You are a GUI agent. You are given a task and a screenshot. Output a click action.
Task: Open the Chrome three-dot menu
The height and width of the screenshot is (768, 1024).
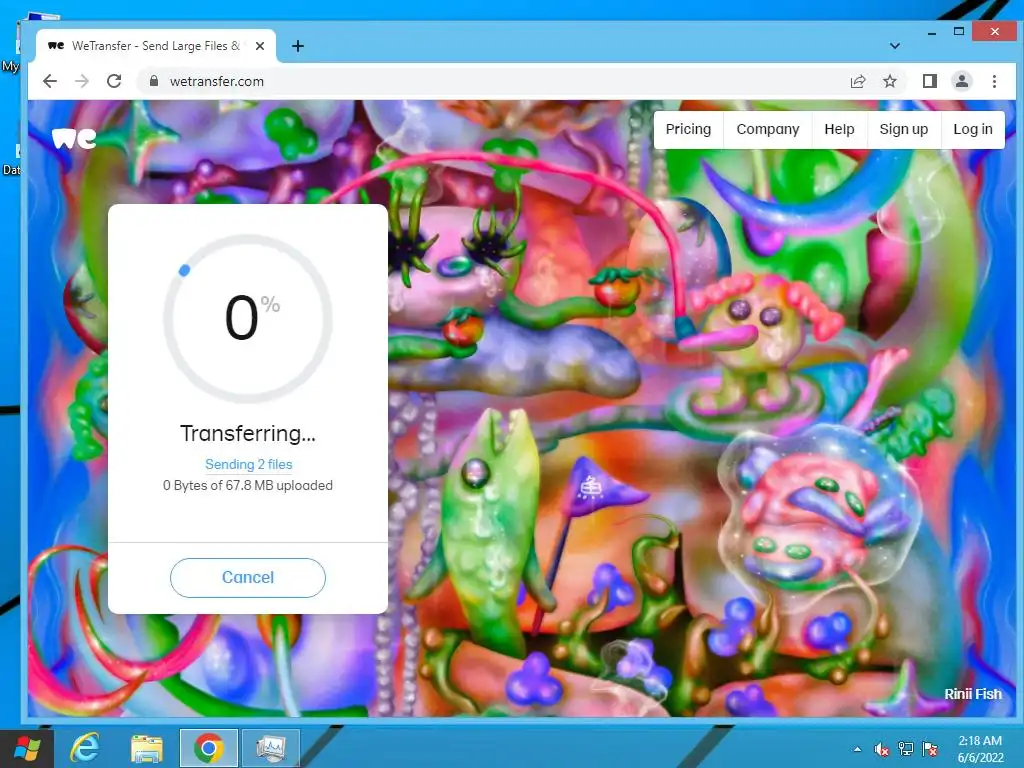coord(994,81)
